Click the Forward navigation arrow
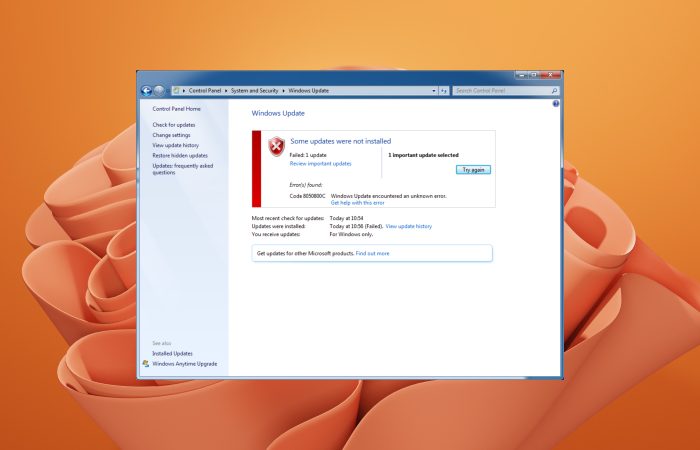 pyautogui.click(x=159, y=91)
